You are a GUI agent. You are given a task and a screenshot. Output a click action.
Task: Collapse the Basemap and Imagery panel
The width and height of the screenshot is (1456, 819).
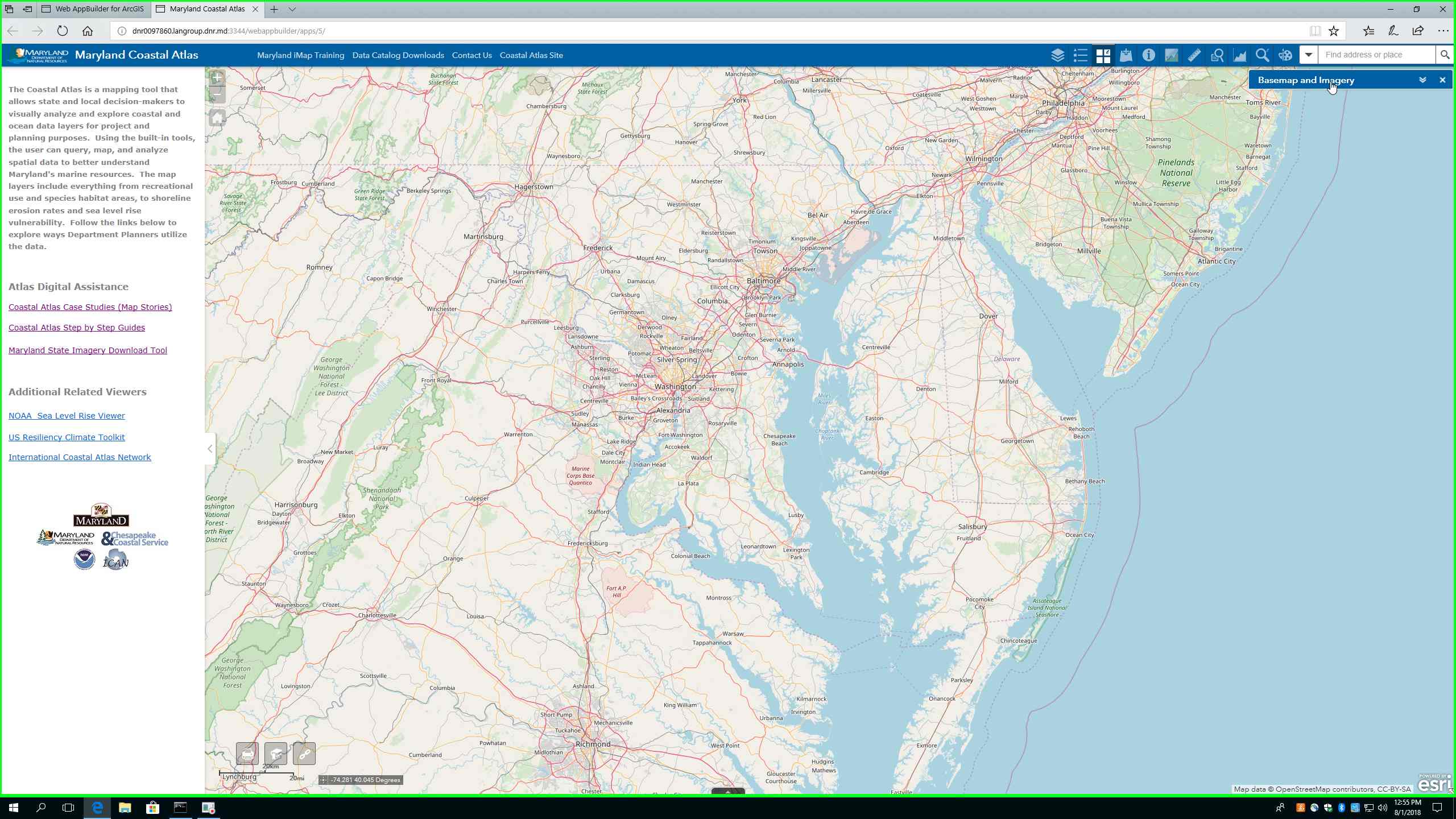1422,80
